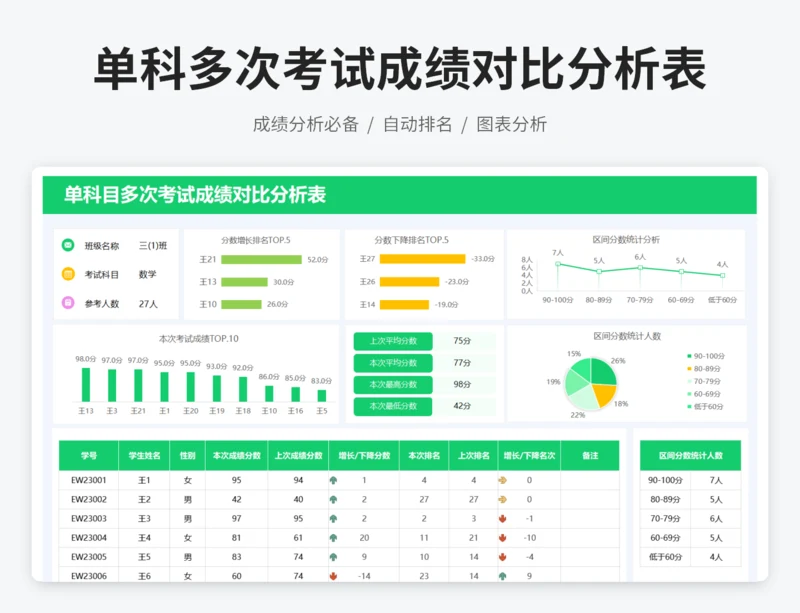This screenshot has height=613, width=800.
Task: Click student ID cell EW23006
Action: pyautogui.click(x=89, y=576)
